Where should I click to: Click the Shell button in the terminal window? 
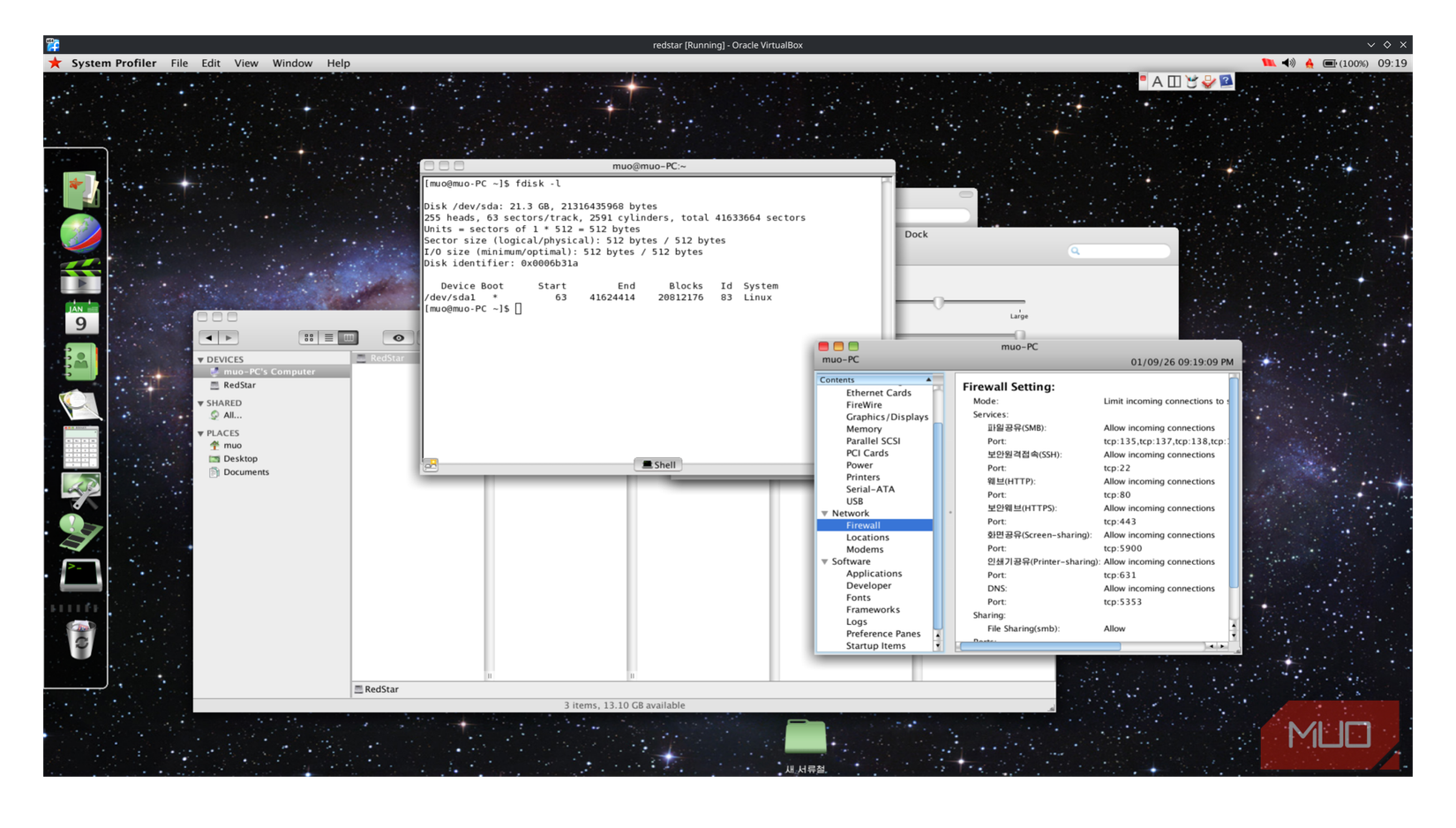(658, 464)
